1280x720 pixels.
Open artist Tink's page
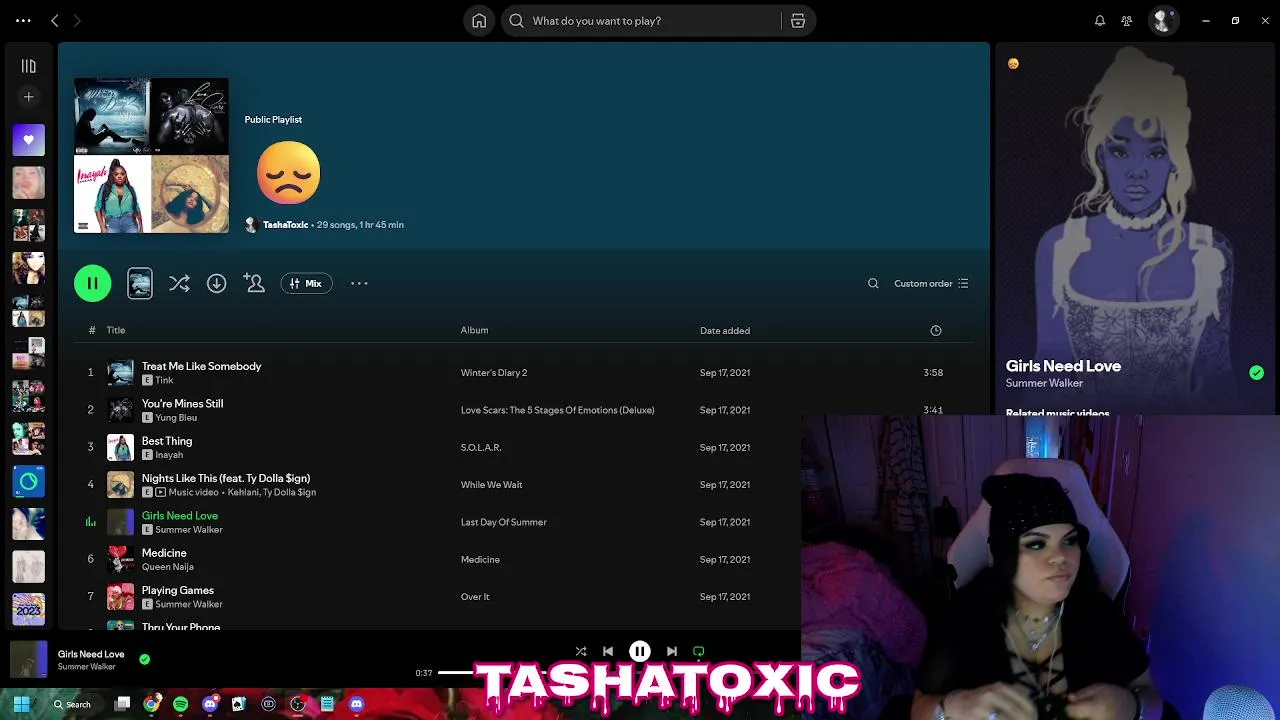165,380
